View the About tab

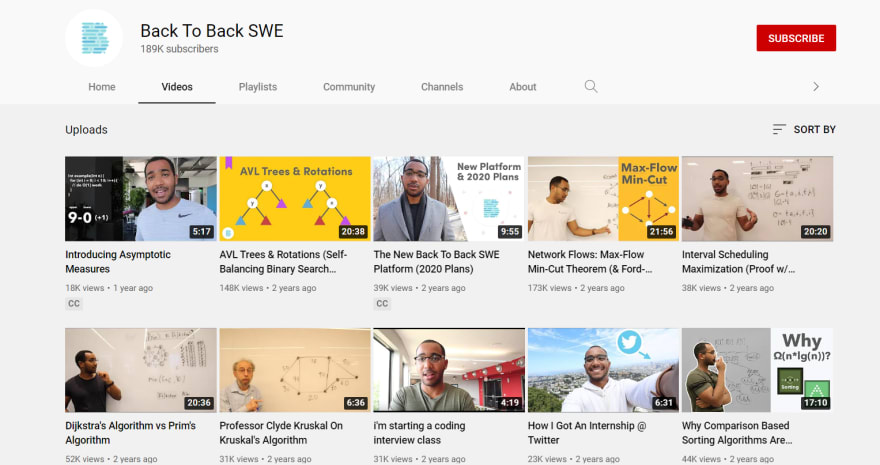tap(522, 87)
